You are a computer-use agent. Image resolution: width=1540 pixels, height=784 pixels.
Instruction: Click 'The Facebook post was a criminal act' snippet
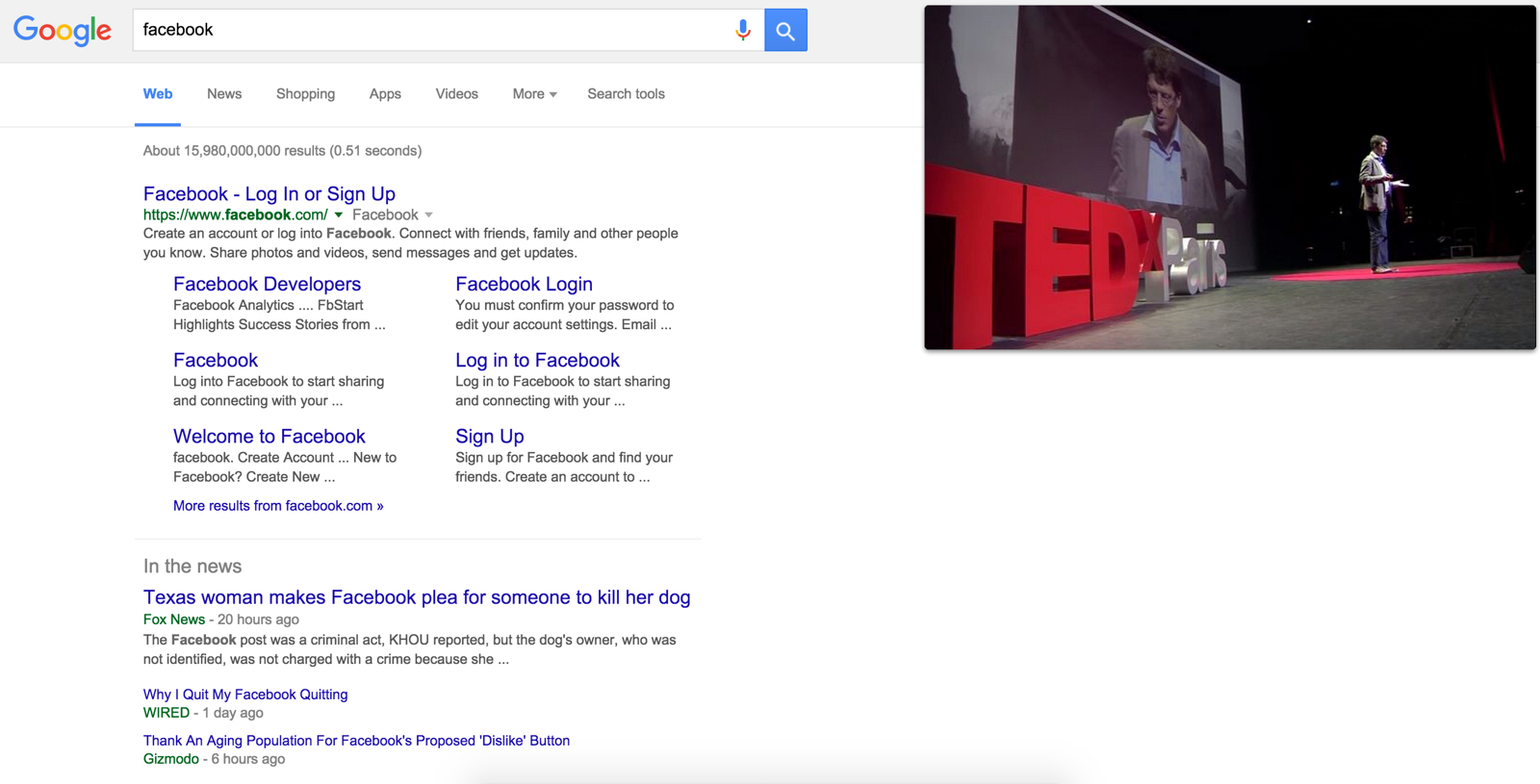tap(410, 649)
